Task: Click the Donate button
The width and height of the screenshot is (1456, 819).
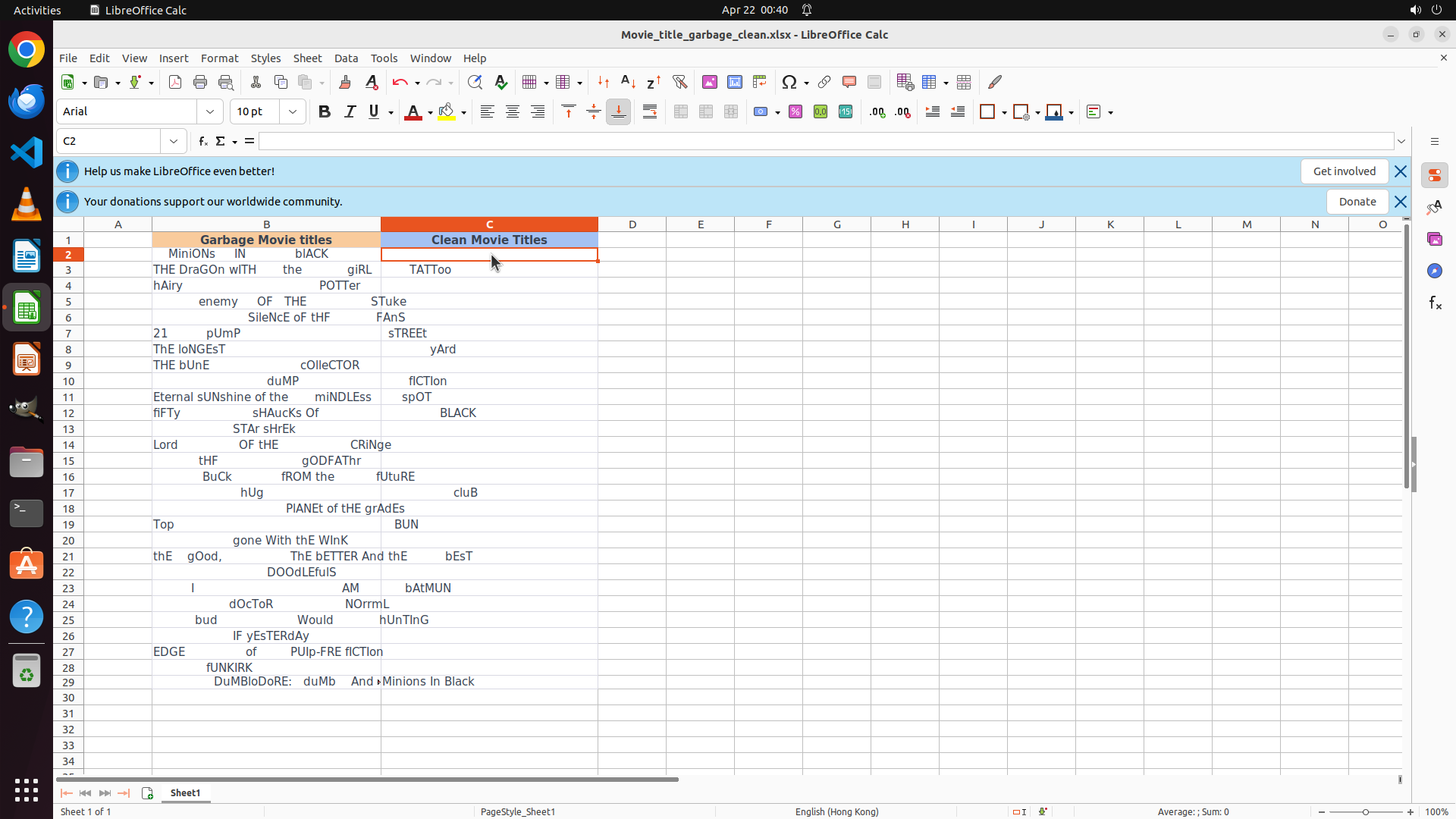Action: [1357, 202]
